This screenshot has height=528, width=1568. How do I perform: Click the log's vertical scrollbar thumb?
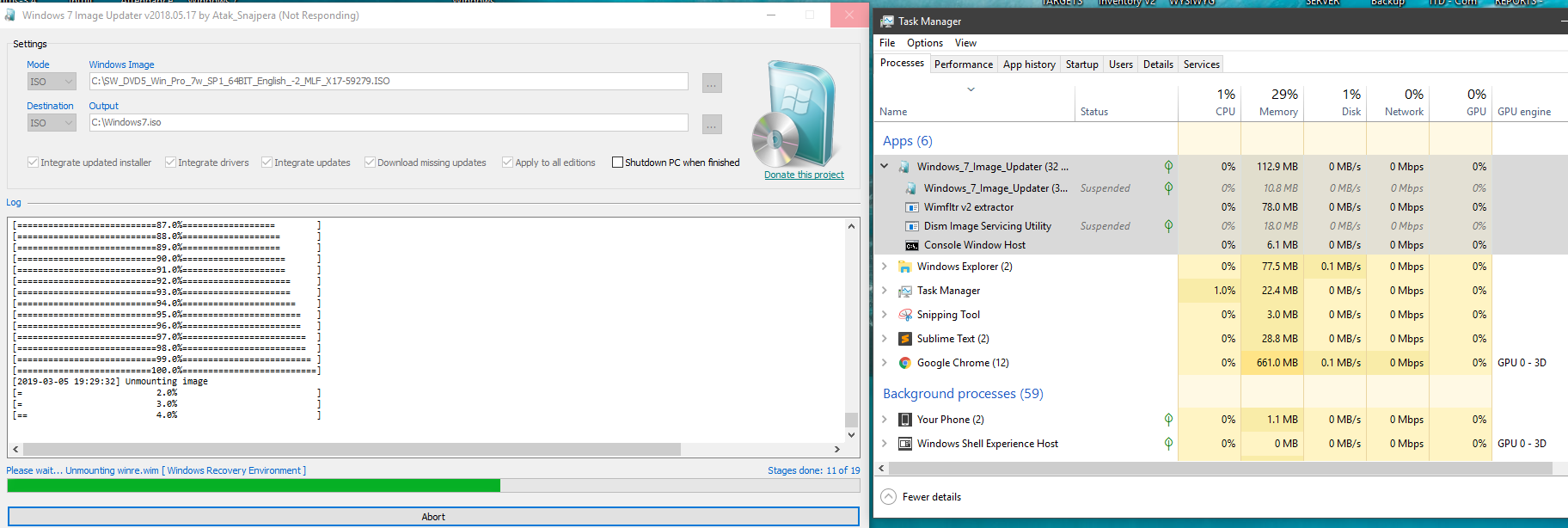pos(851,420)
